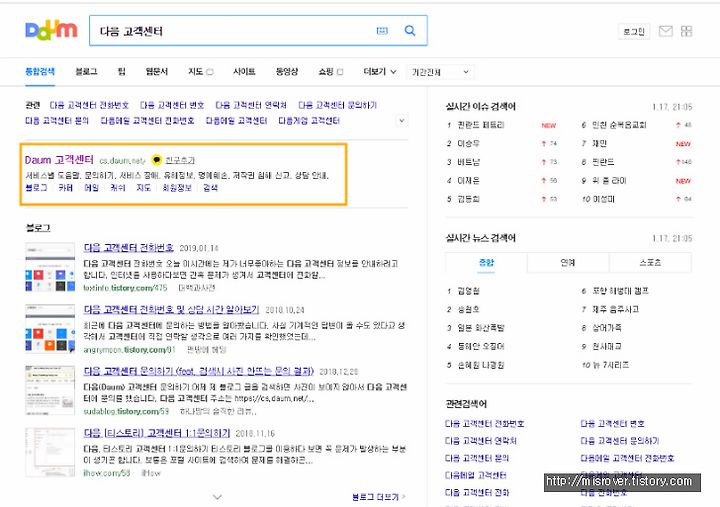
Task: Open the virtual keyboard icon in search box
Action: (382, 31)
